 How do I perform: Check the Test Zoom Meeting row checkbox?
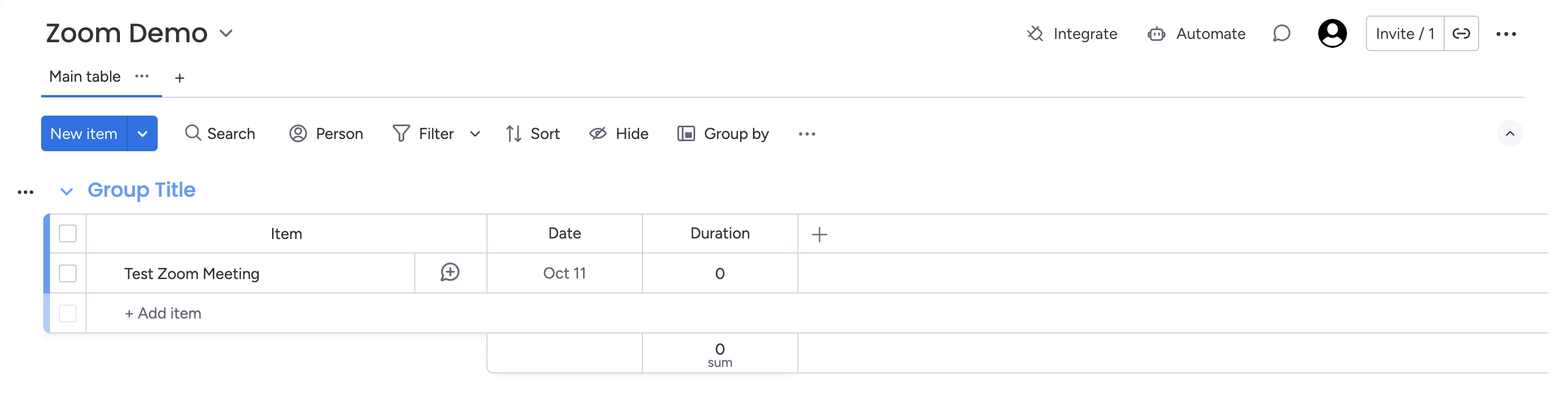pyautogui.click(x=68, y=273)
